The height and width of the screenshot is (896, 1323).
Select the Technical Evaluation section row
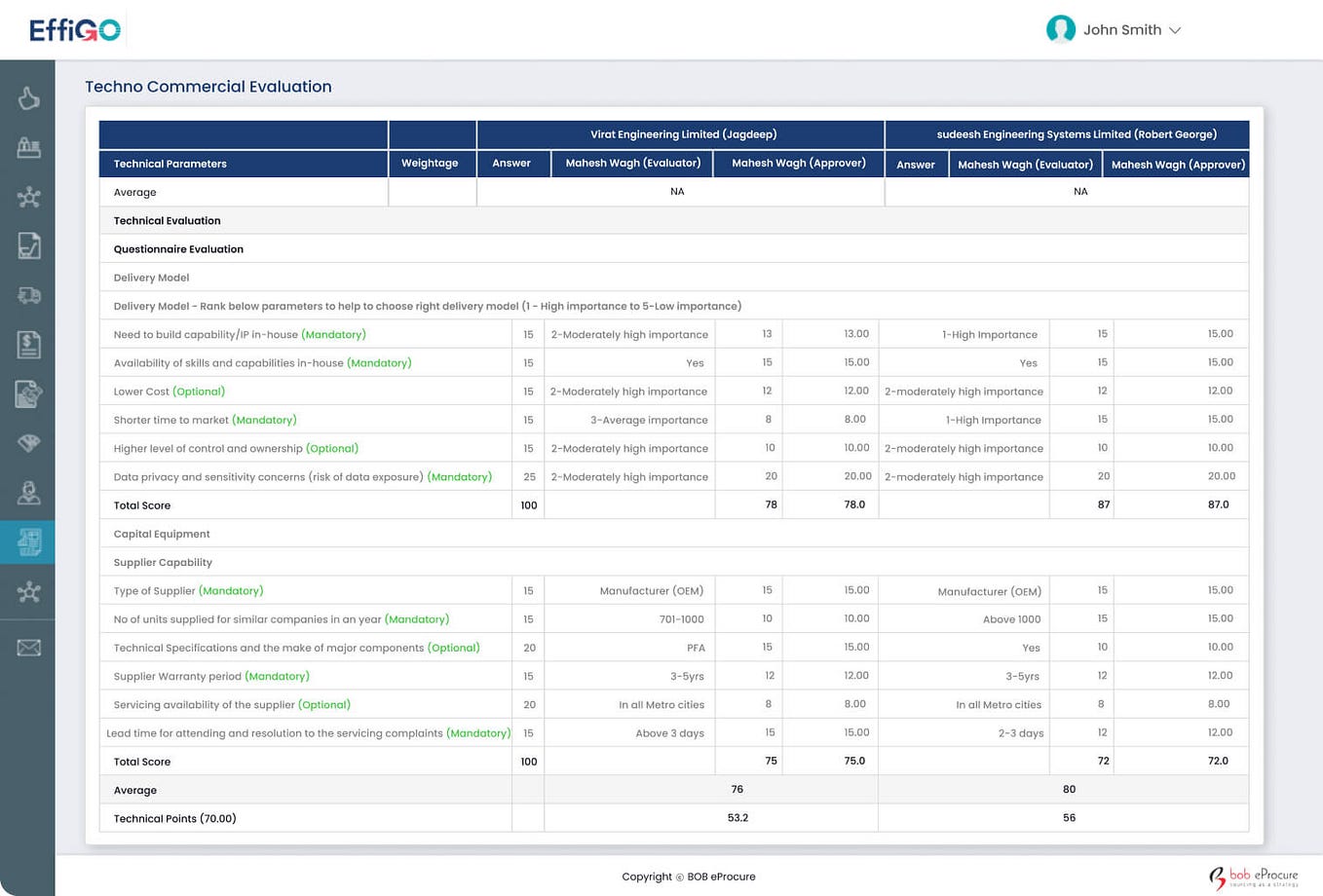[674, 220]
